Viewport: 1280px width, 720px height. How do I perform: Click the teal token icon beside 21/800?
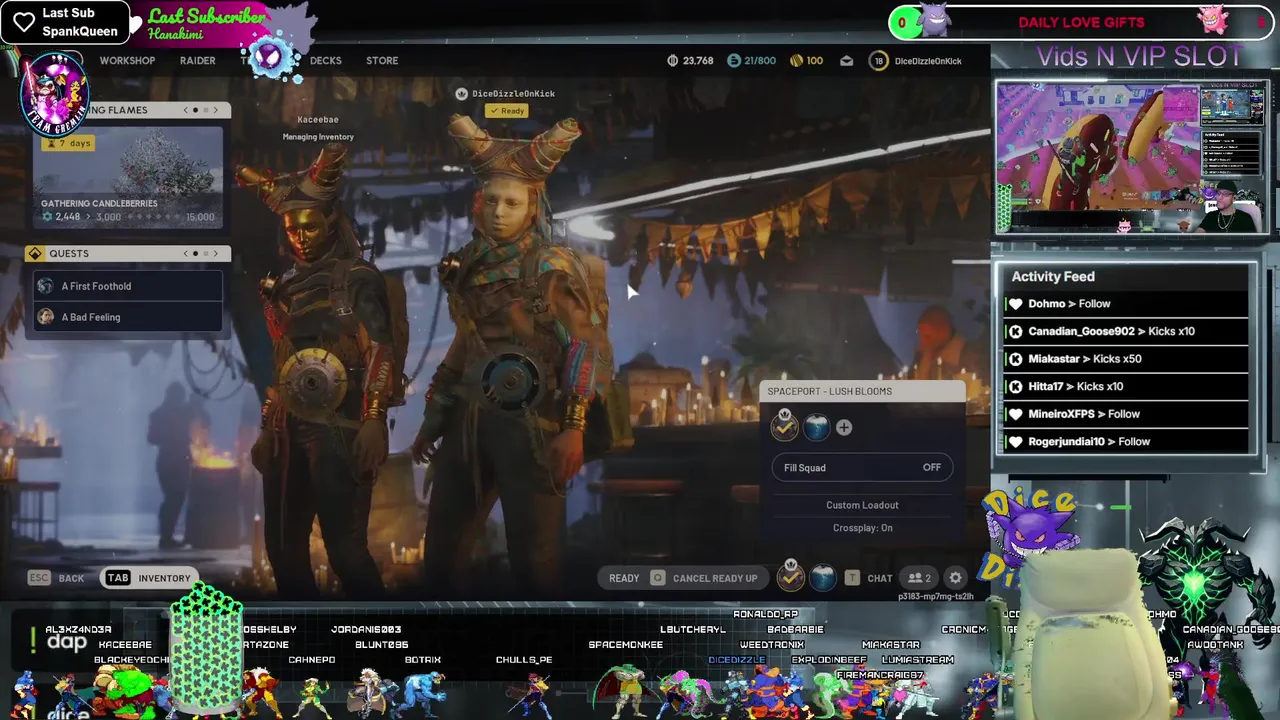pyautogui.click(x=734, y=61)
